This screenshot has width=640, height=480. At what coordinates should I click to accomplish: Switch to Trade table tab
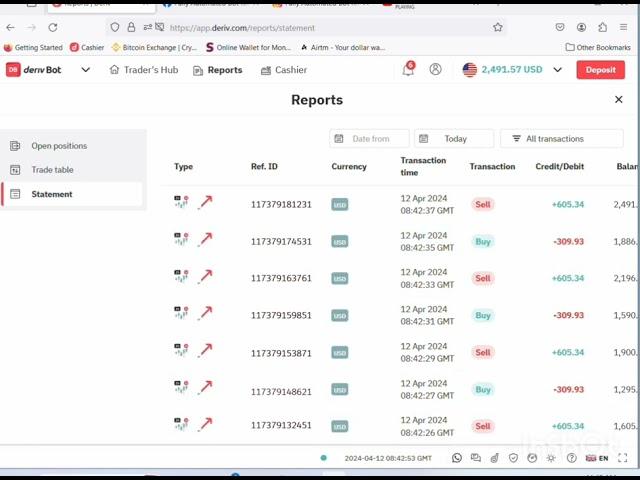tap(52, 170)
